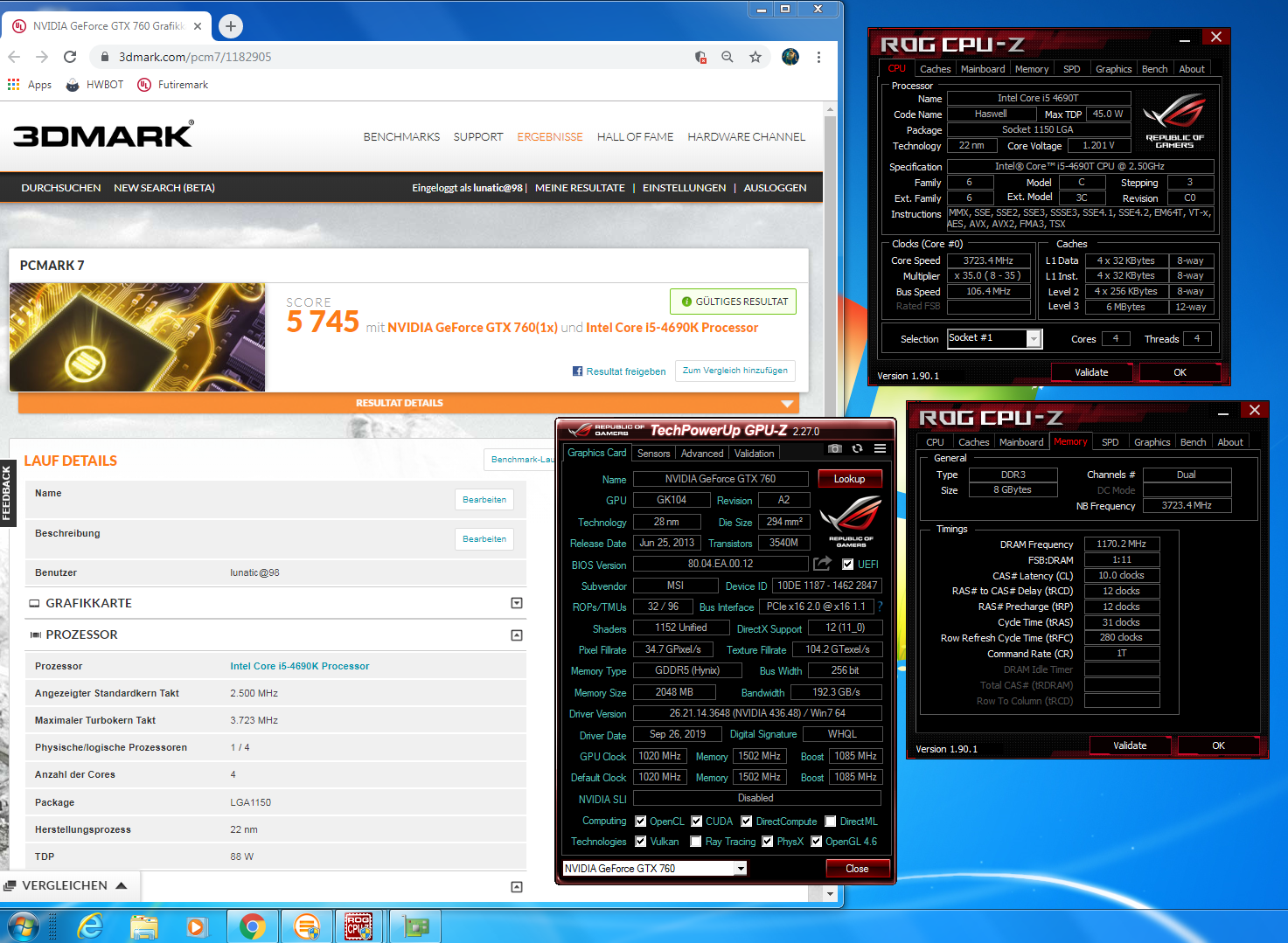Click the Lookup button in GPU-Z
This screenshot has width=1288, height=943.
849,479
